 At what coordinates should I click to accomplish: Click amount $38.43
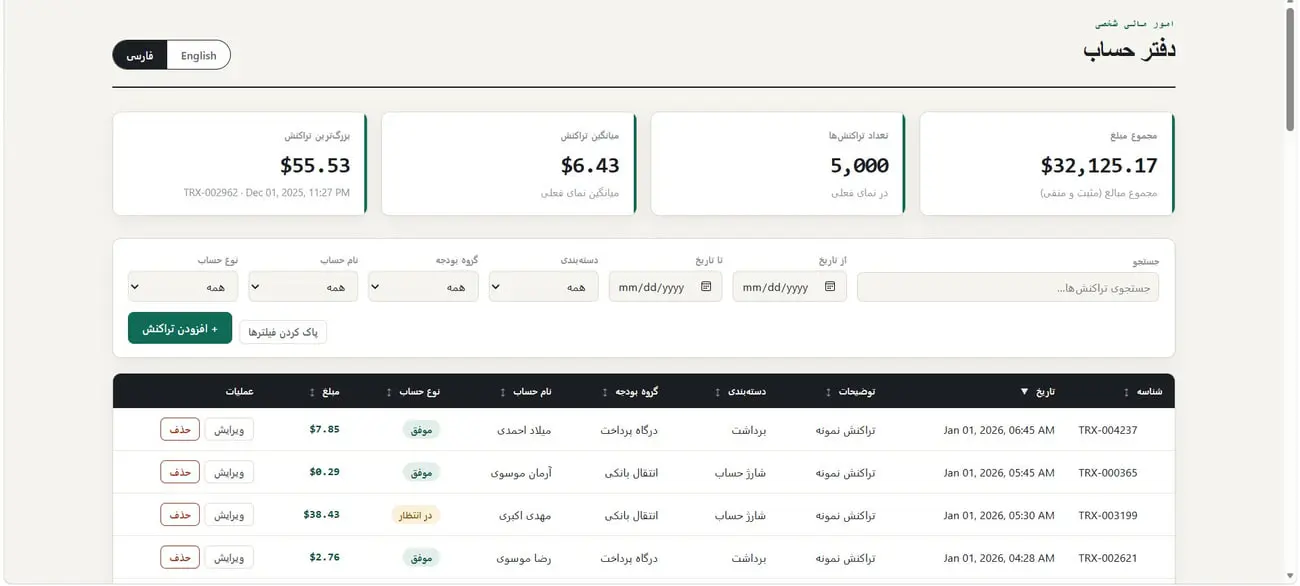[x=321, y=514]
